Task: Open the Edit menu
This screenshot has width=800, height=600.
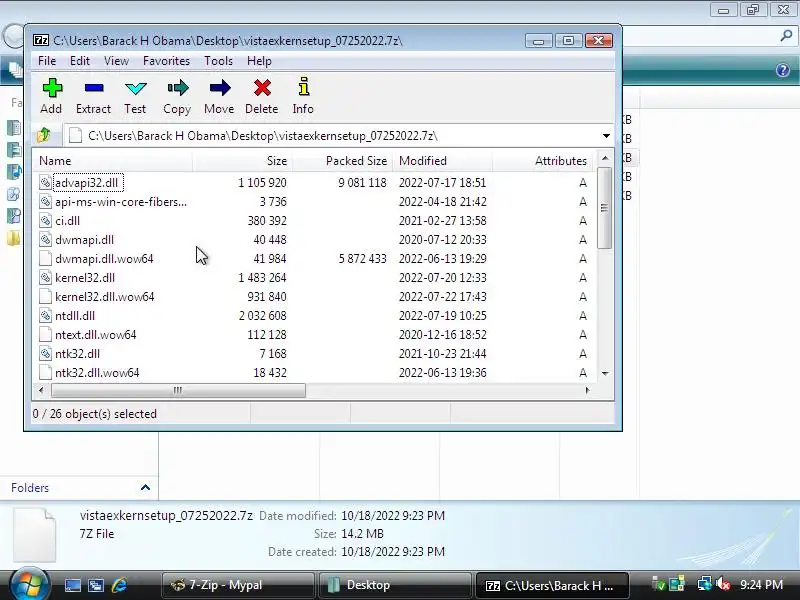Action: (x=80, y=61)
